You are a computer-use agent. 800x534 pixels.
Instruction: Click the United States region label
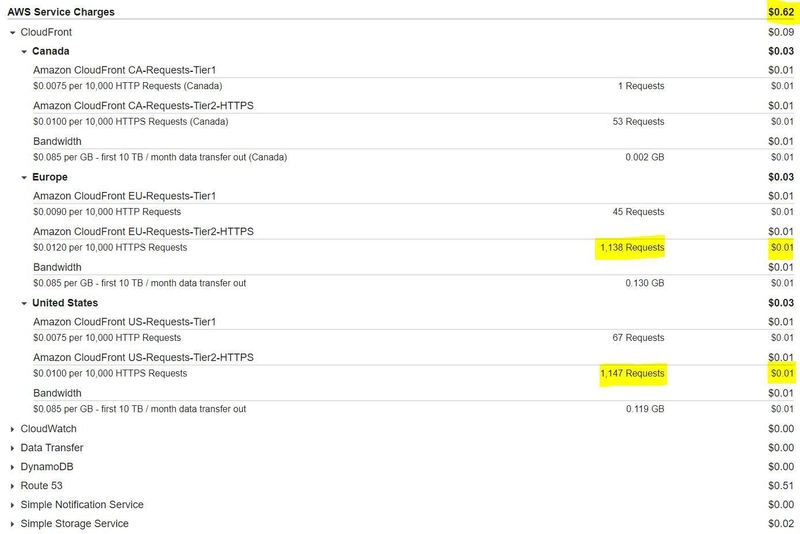[x=65, y=303]
